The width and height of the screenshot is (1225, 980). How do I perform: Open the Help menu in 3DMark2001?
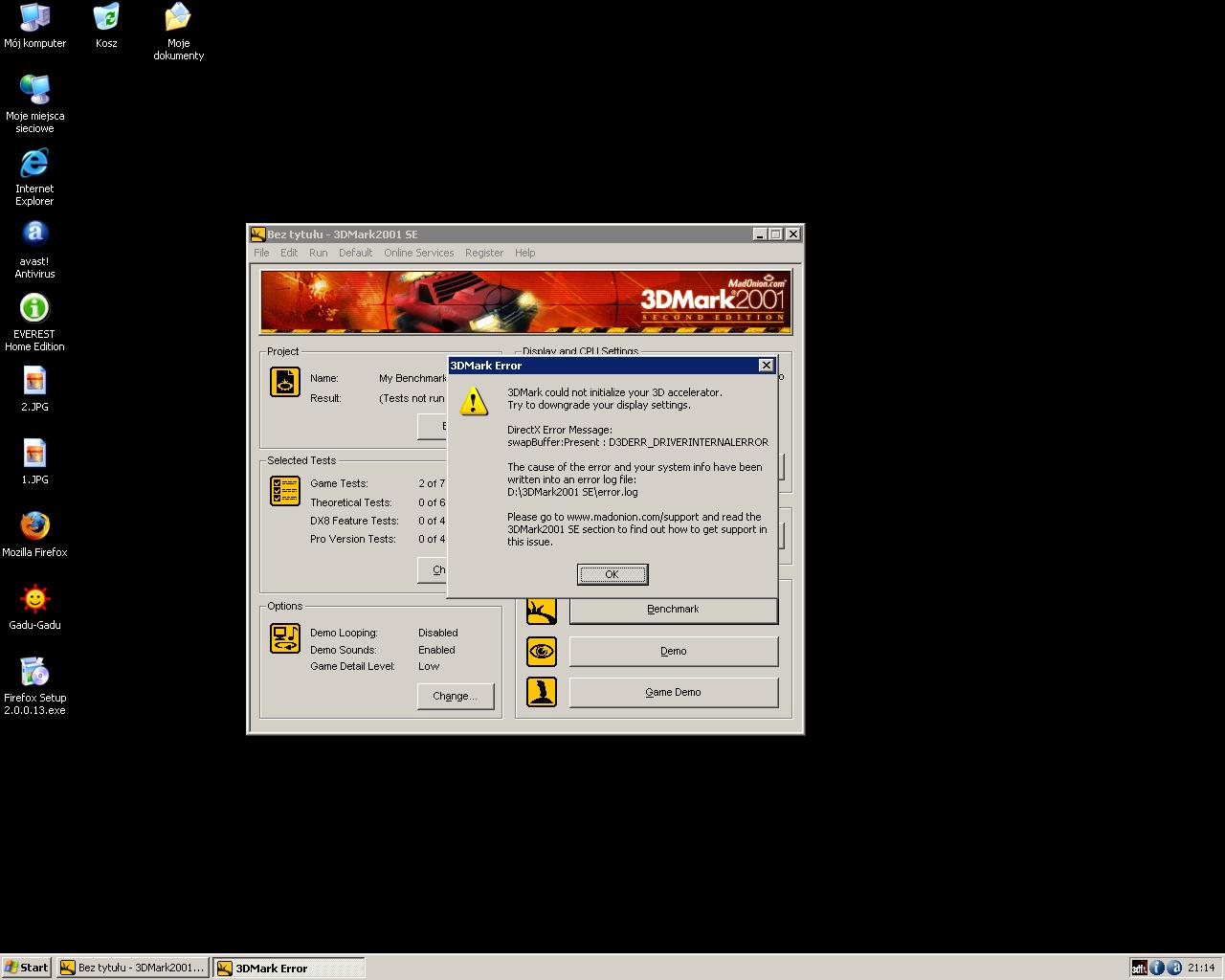(x=525, y=253)
